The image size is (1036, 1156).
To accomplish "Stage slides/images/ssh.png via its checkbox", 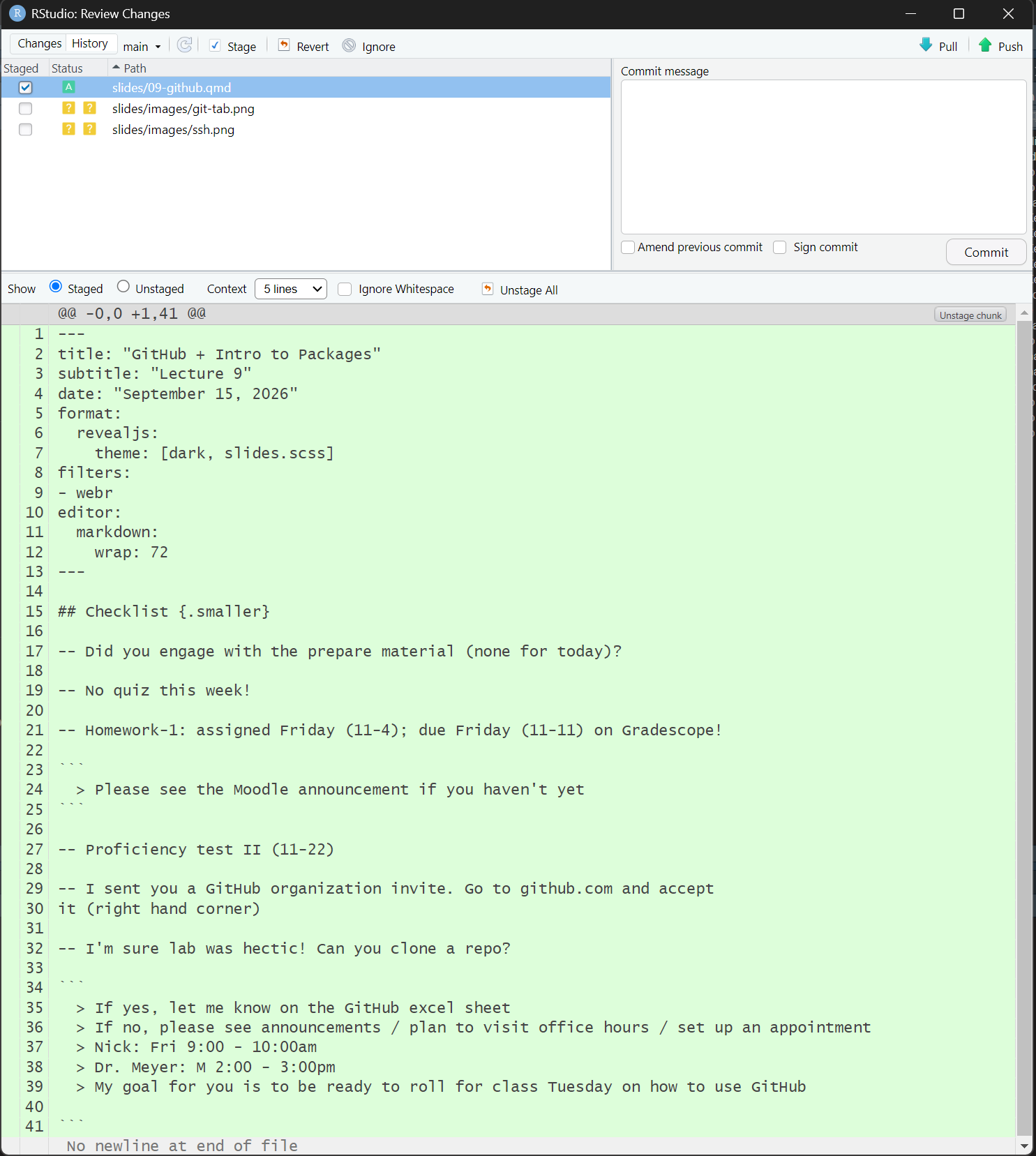I will pos(26,129).
